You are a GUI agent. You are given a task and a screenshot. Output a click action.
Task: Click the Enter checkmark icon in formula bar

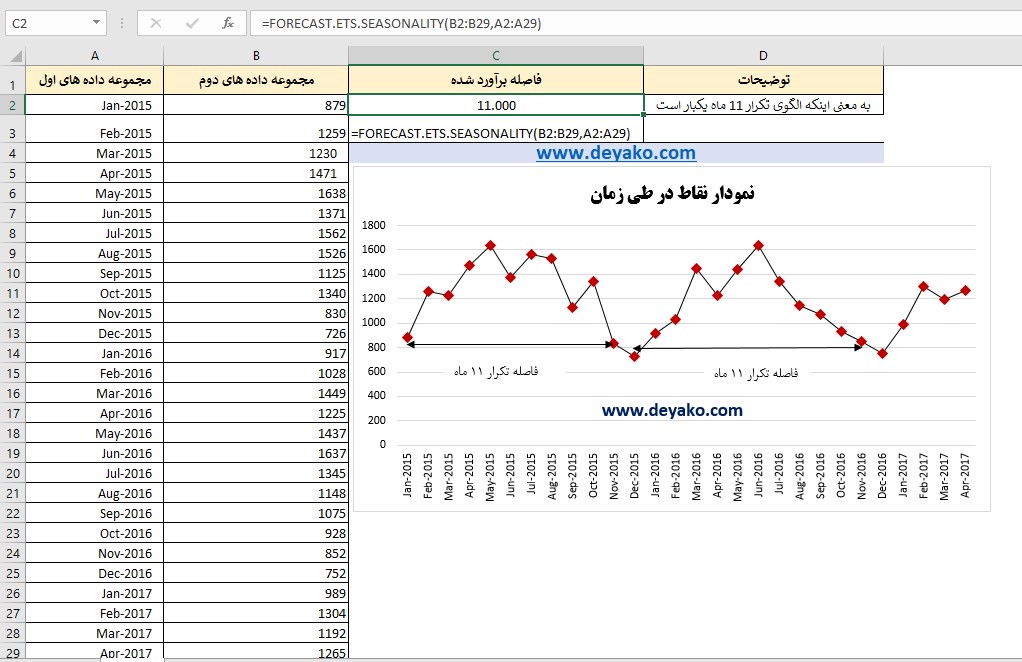pos(192,23)
